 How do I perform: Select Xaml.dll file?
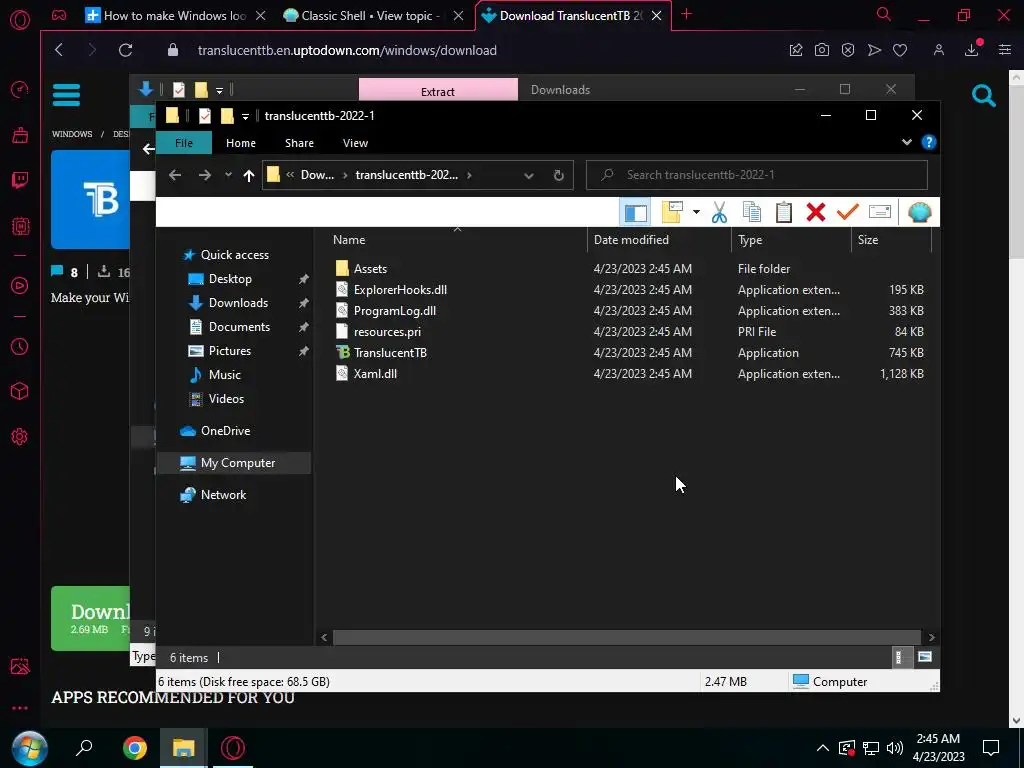click(375, 374)
